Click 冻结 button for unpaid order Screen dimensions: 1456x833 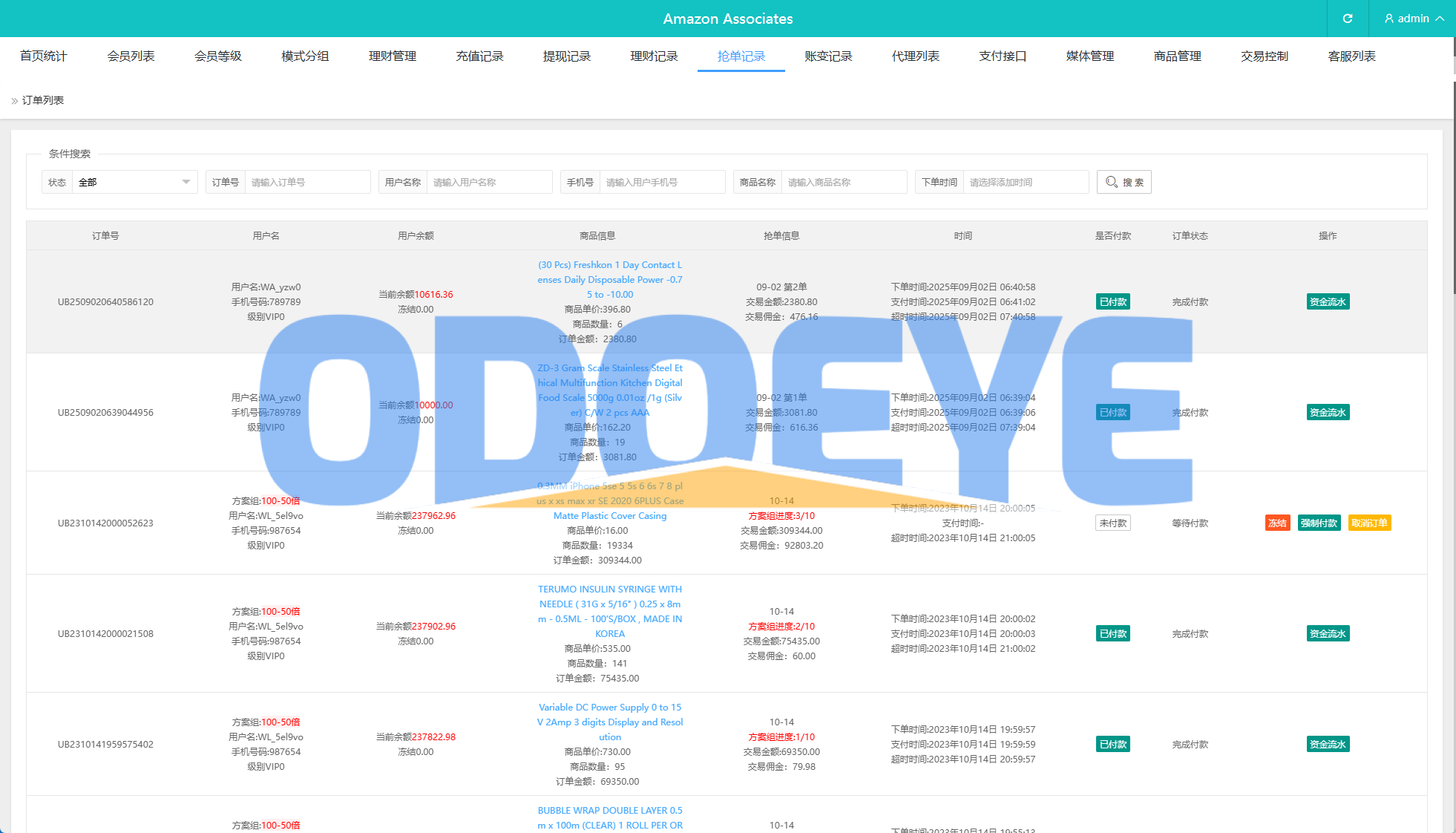1277,523
